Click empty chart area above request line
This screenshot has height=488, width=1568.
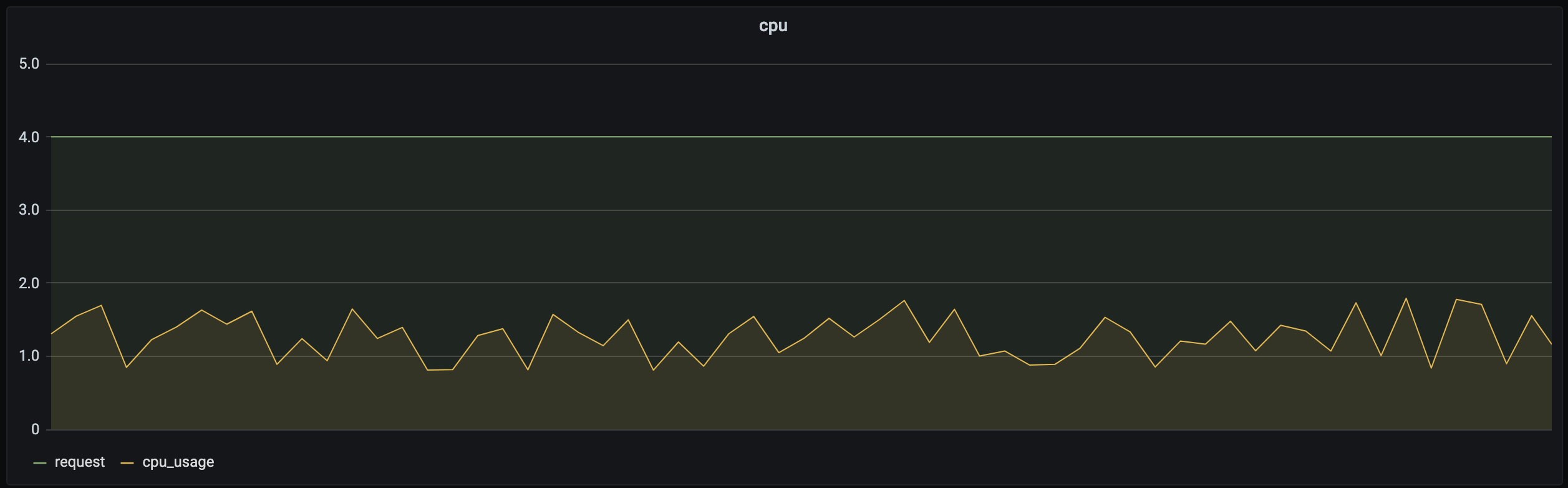798,100
